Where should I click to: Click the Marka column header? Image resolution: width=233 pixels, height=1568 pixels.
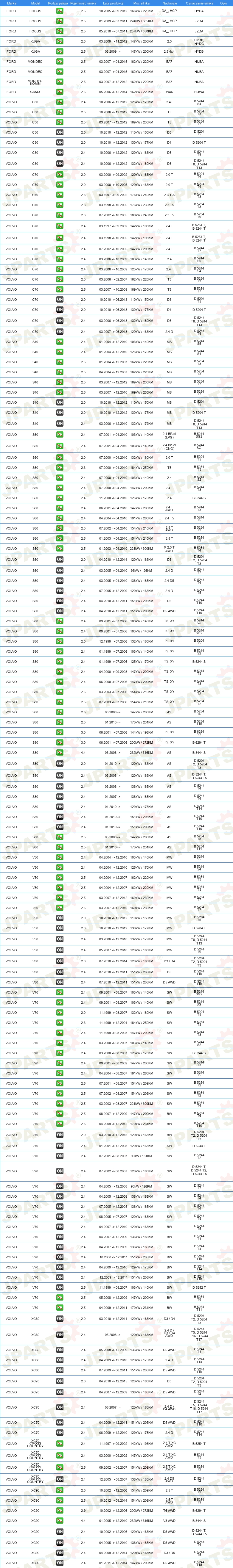[12, 3]
